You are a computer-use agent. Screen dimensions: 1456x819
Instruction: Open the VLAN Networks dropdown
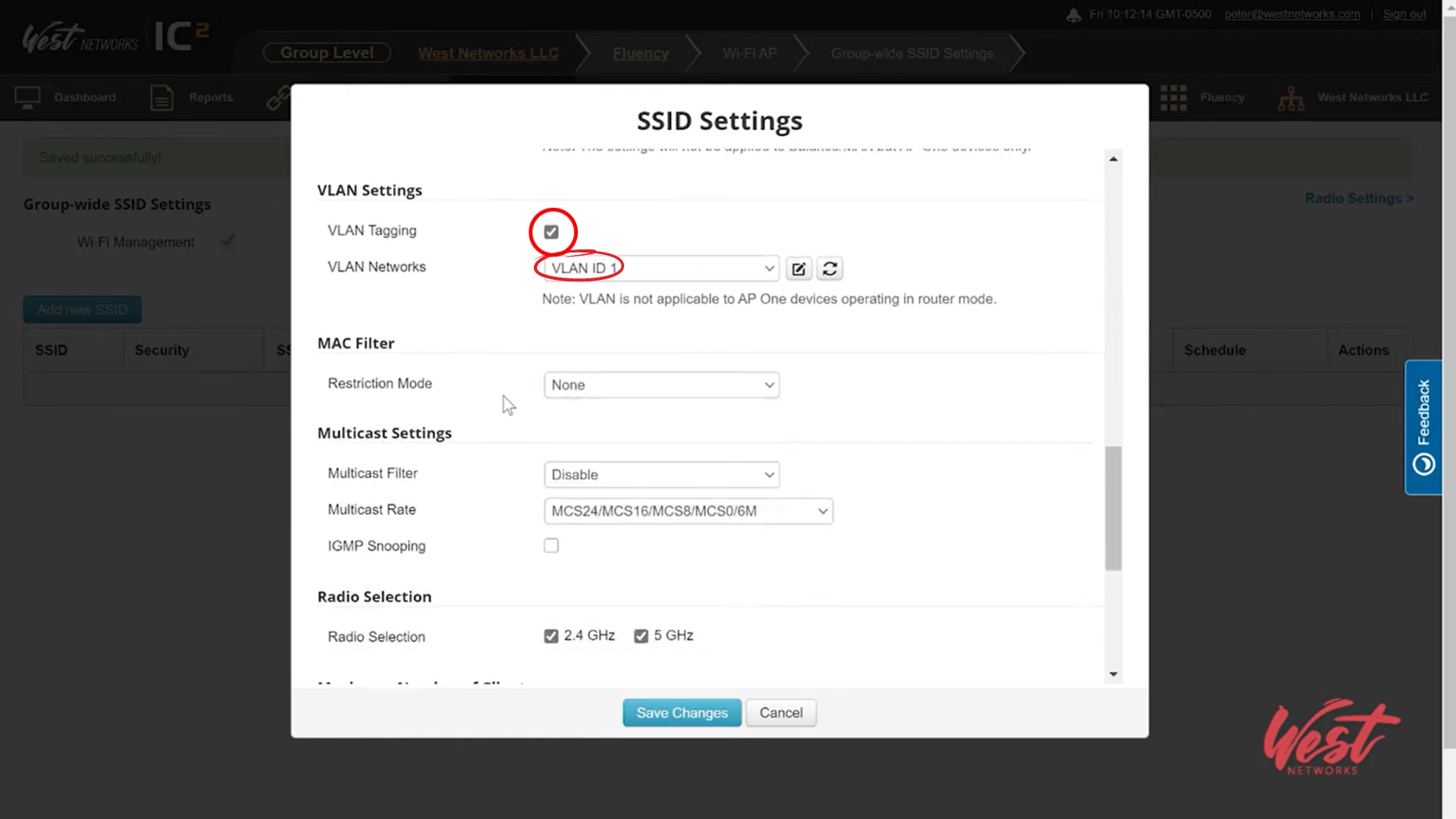tap(661, 268)
